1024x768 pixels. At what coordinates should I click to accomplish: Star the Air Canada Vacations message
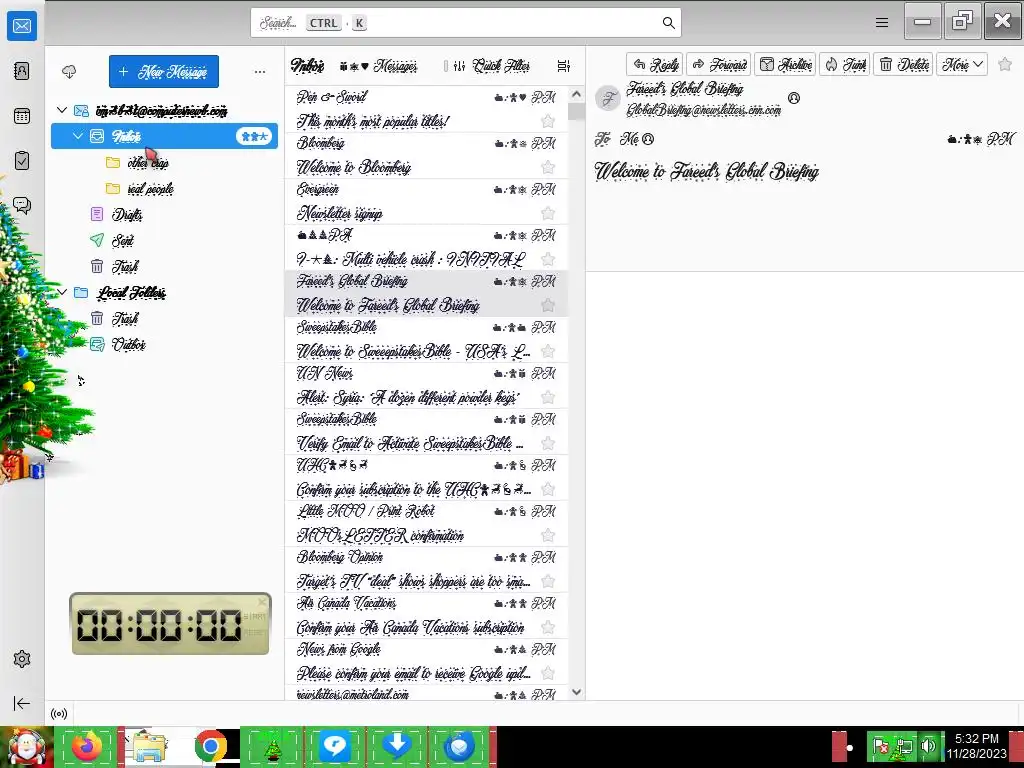(x=548, y=628)
